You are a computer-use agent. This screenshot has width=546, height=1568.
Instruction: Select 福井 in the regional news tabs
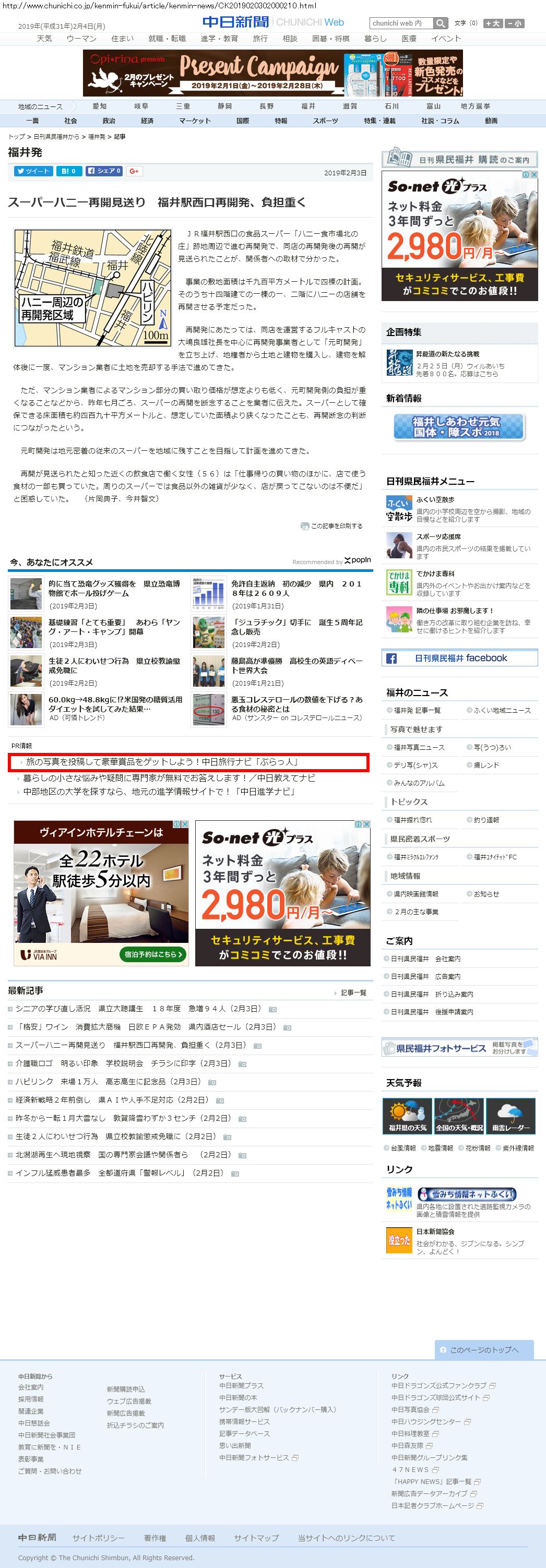308,106
